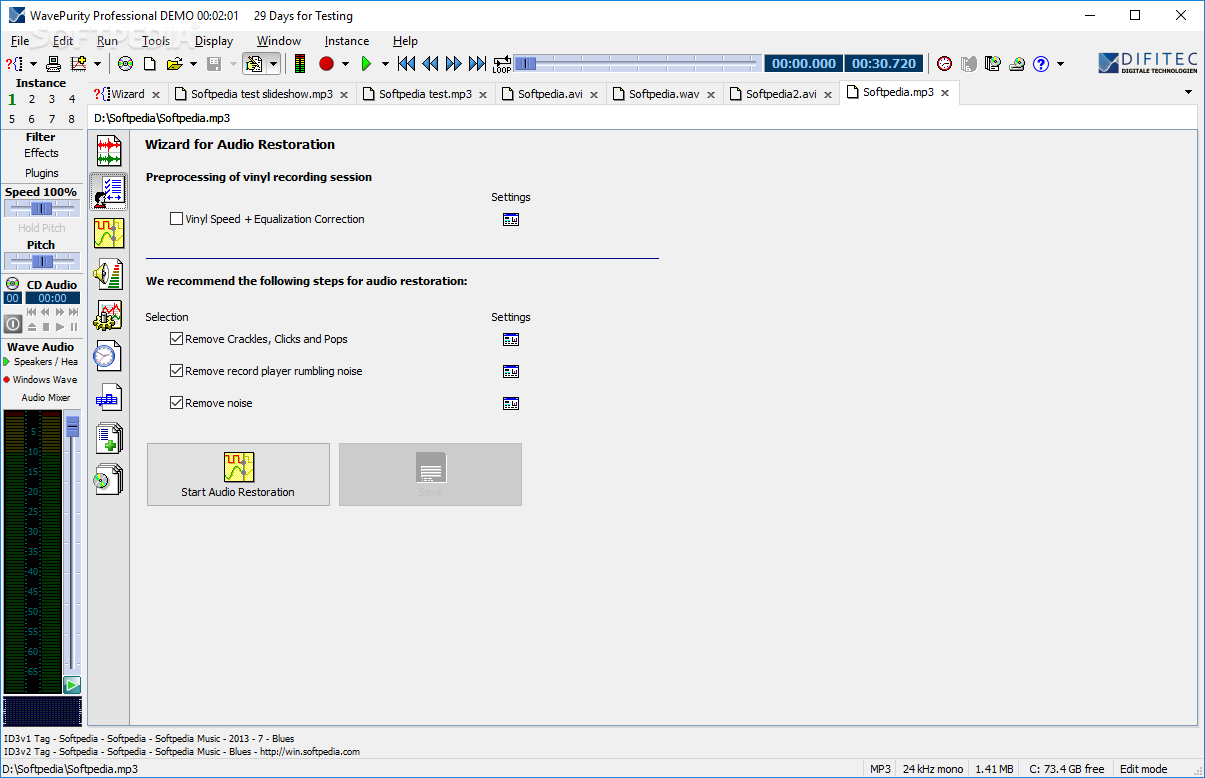Start recording with the red record button
The image size is (1205, 778).
click(326, 64)
